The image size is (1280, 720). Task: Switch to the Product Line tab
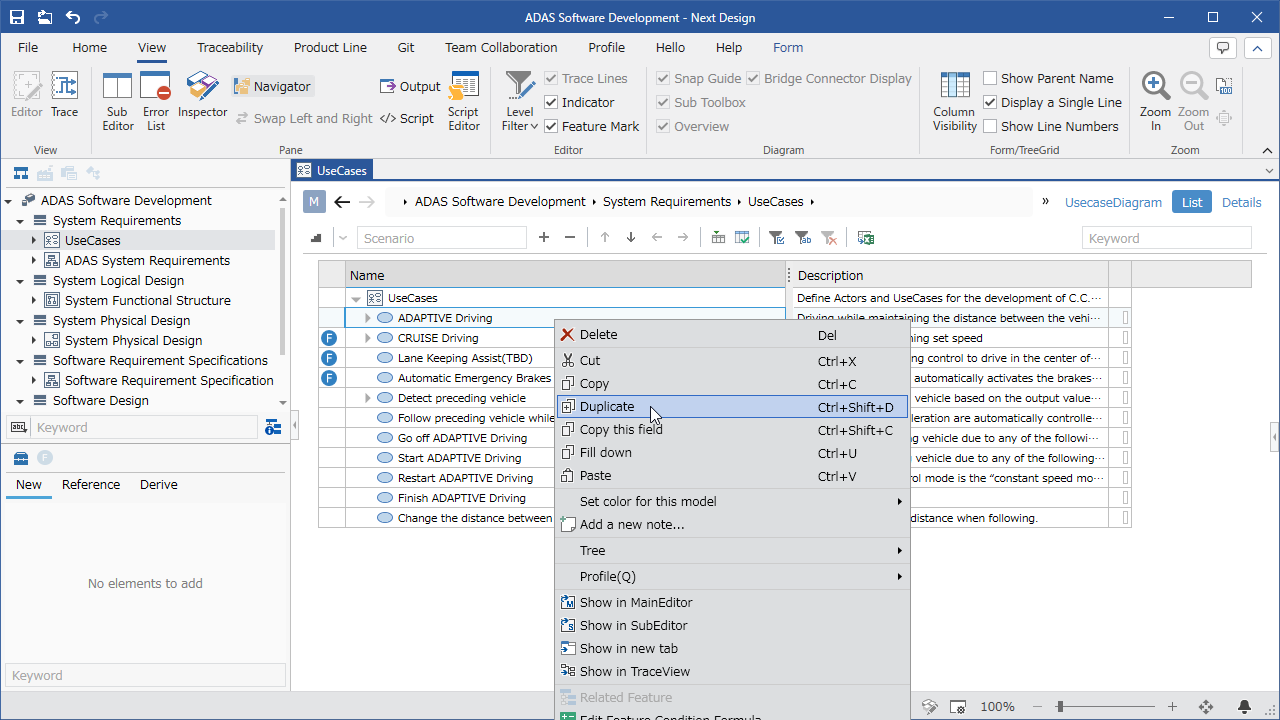pyautogui.click(x=330, y=47)
